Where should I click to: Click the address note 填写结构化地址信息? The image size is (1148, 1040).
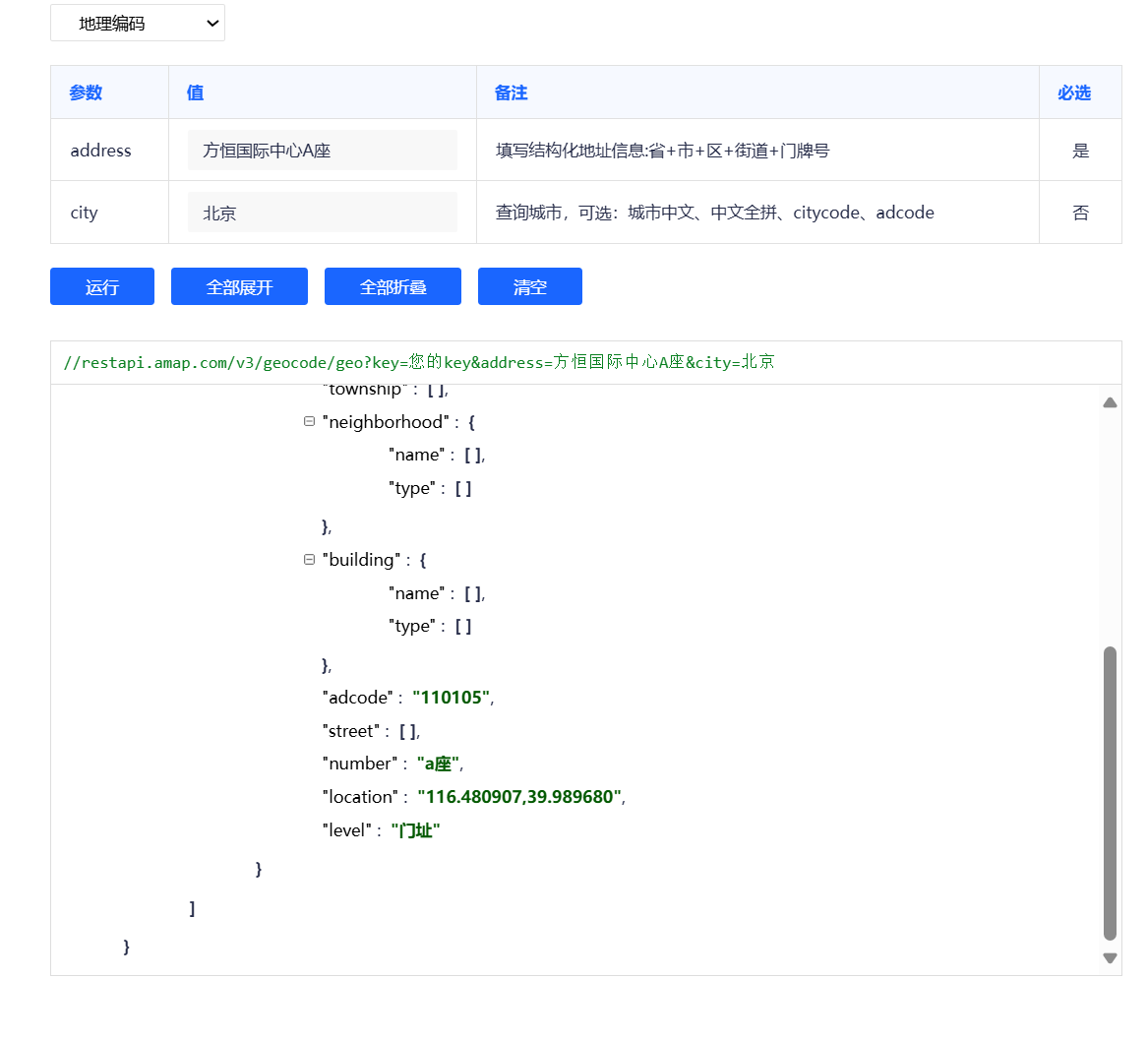[663, 151]
